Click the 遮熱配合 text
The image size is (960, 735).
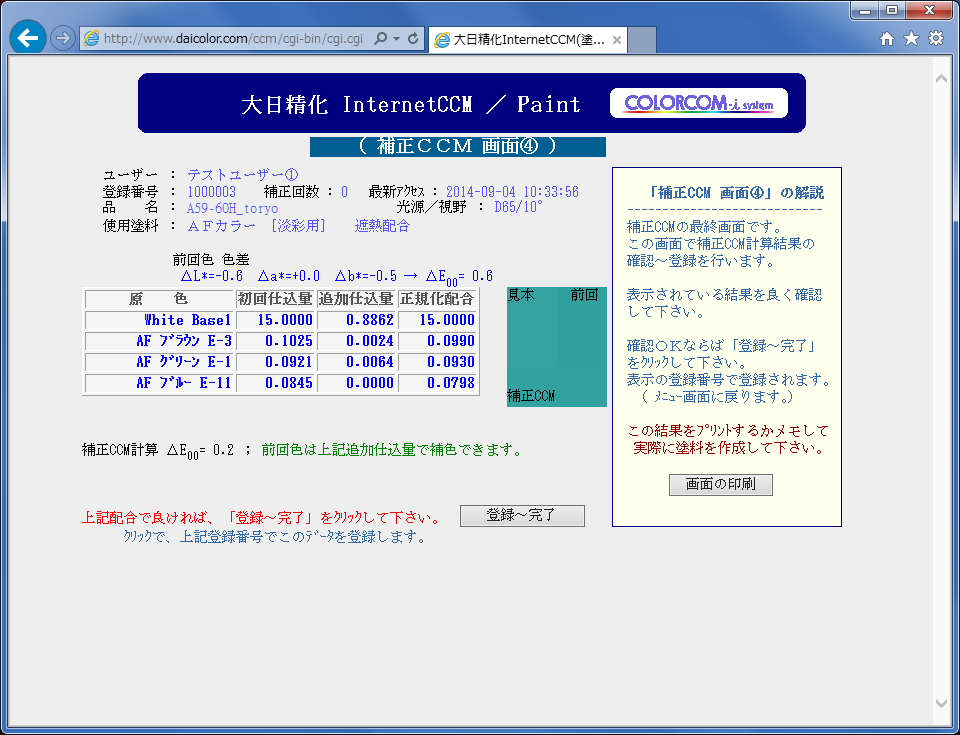click(x=382, y=225)
